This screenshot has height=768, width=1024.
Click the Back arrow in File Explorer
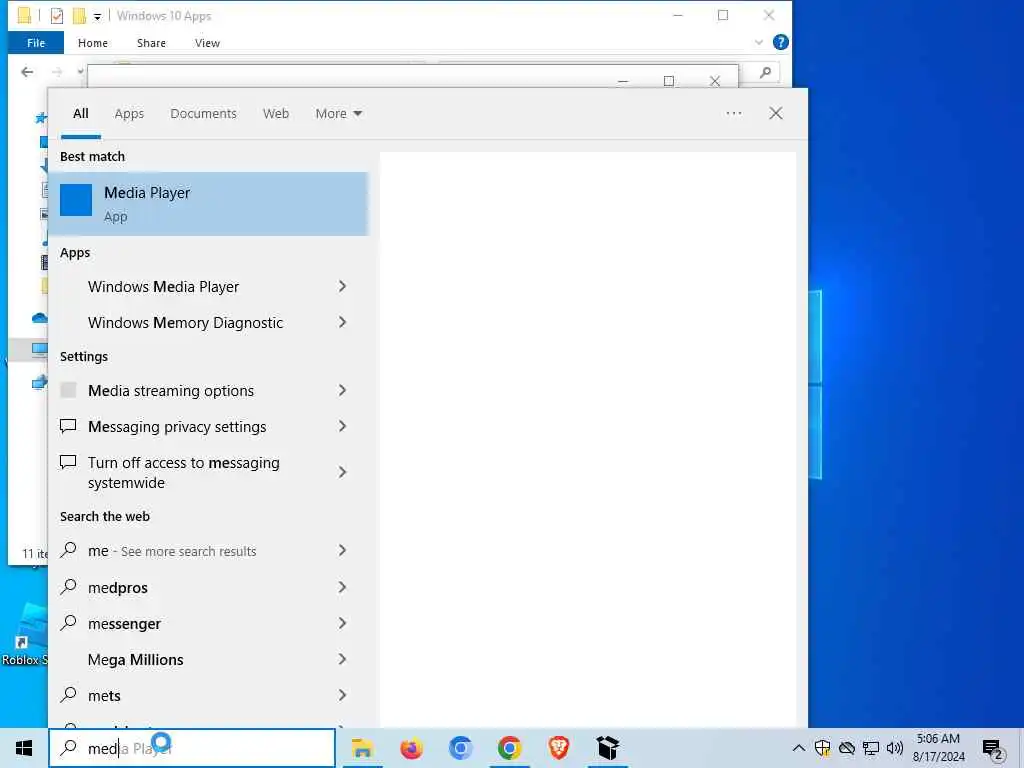(27, 72)
